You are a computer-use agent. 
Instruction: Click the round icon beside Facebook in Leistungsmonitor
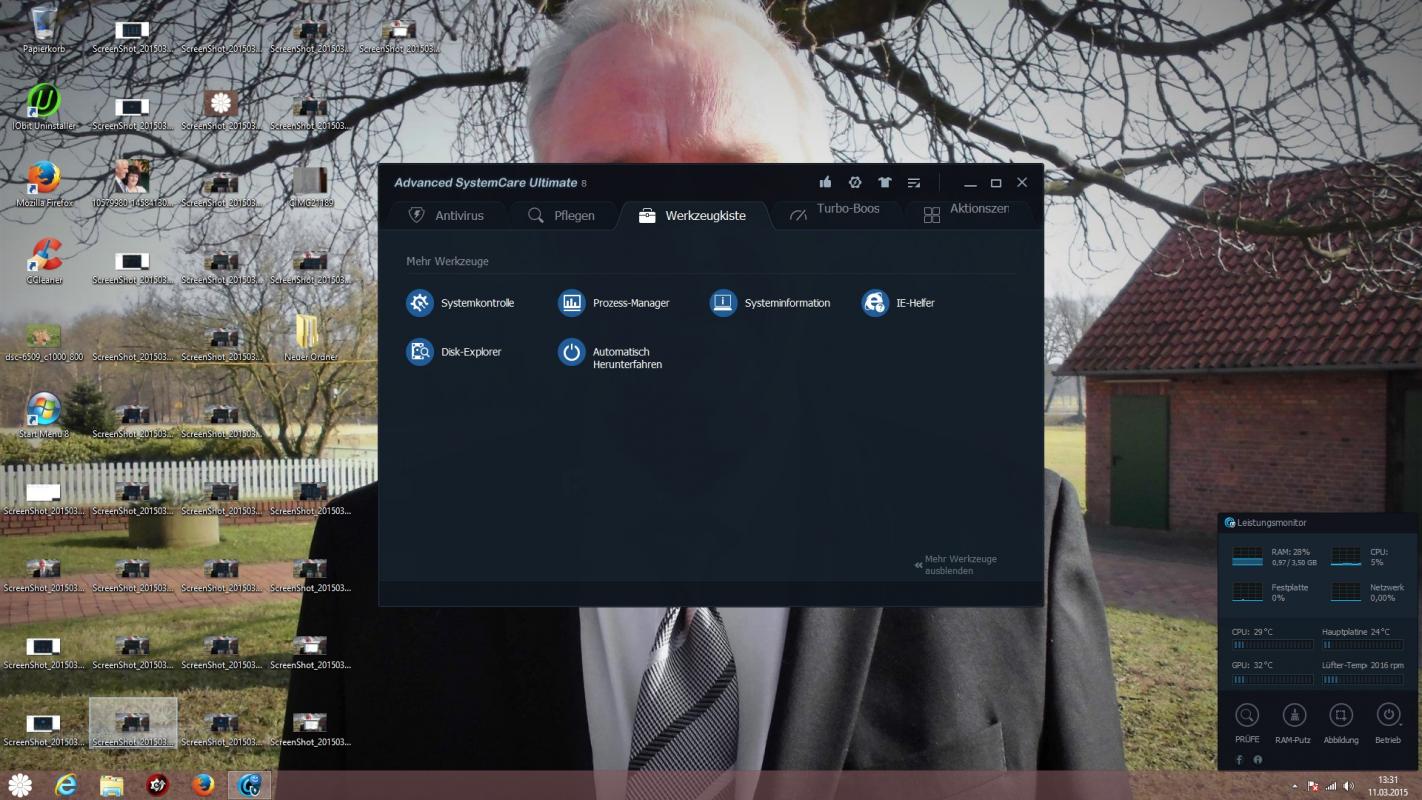pos(1258,760)
